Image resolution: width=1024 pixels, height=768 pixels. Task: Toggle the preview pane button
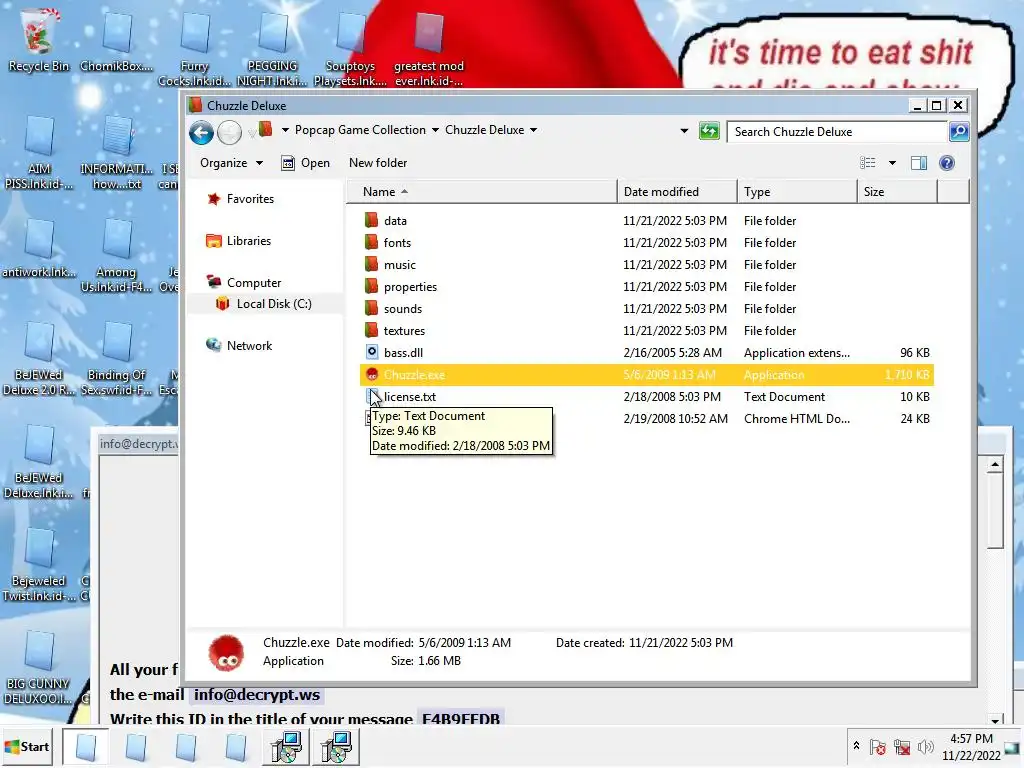point(919,163)
